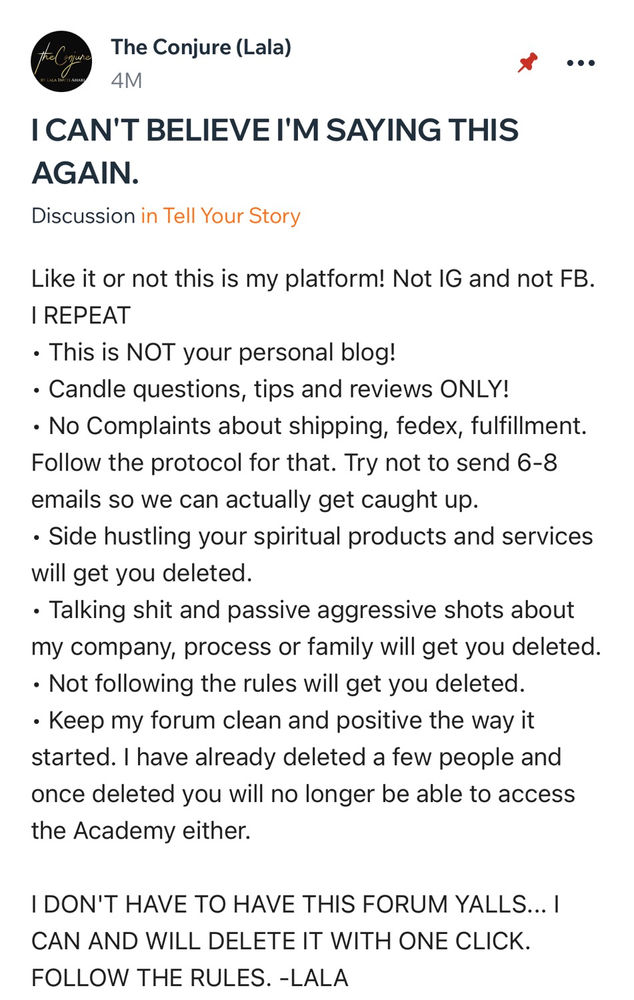This screenshot has width=634, height=1000.
Task: Click bullet 'Candle questions, tips and reviews ONLY!'
Action: point(271,389)
